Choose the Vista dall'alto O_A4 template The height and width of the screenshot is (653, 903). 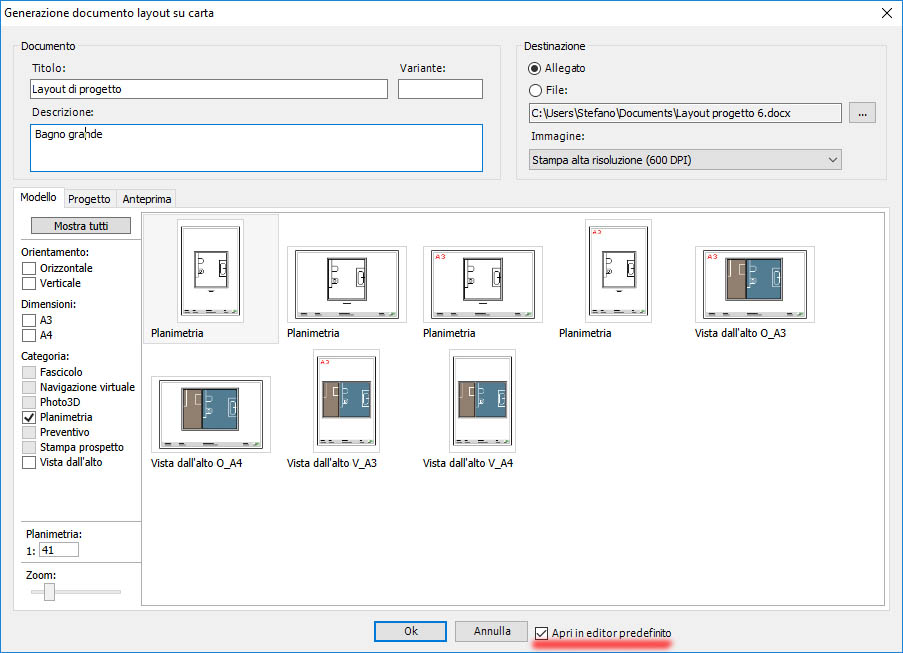(211, 414)
